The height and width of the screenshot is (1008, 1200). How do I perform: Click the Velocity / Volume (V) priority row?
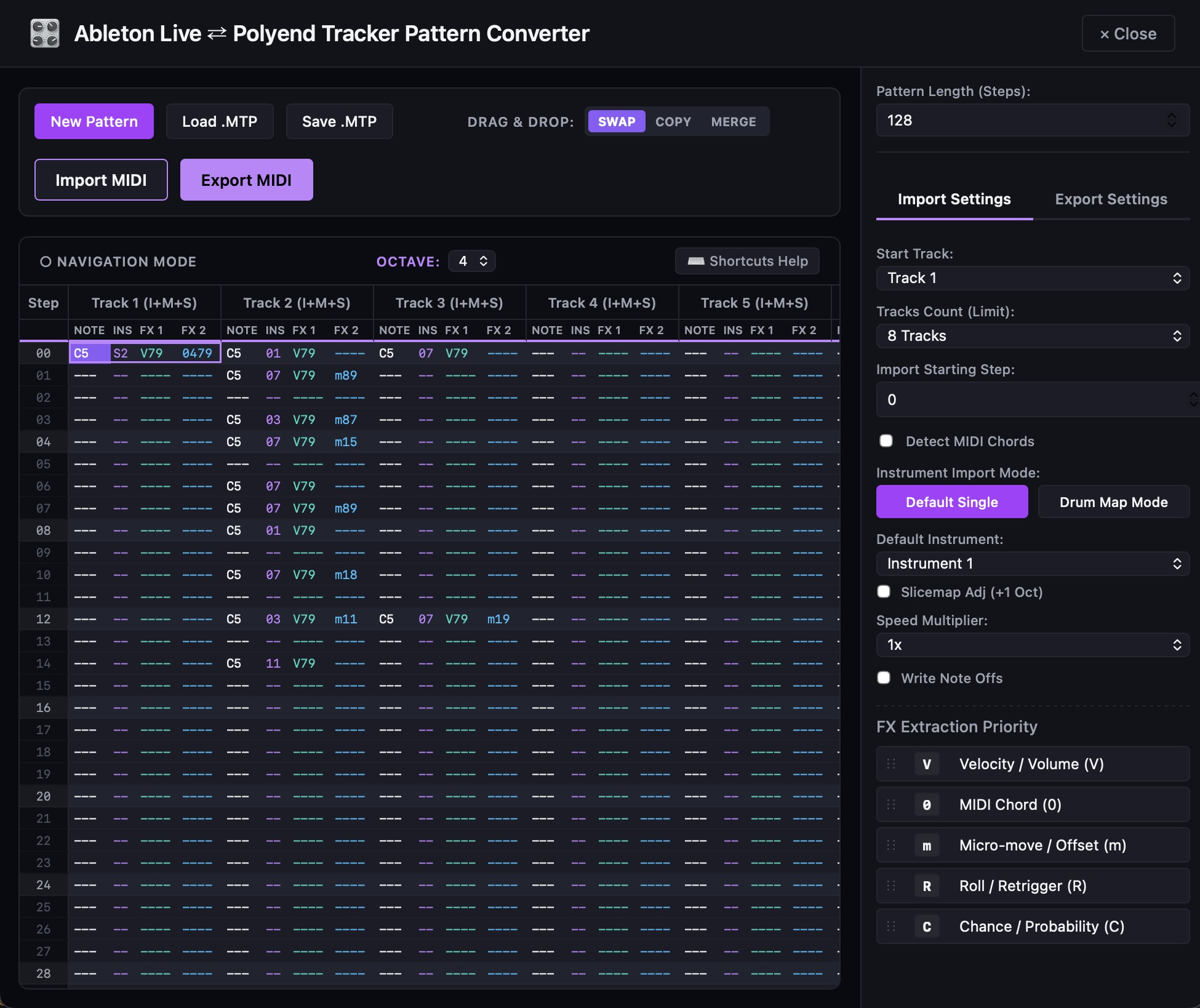click(1033, 764)
